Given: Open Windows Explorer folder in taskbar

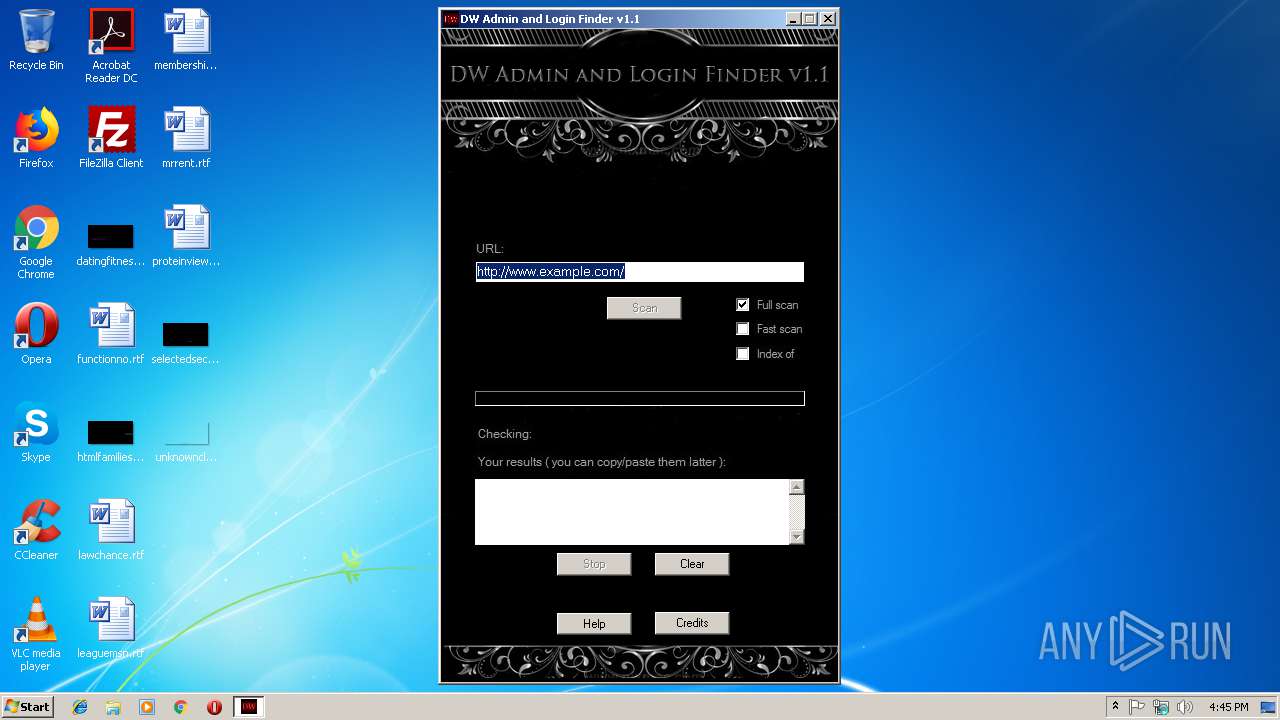Looking at the screenshot, I should [113, 707].
